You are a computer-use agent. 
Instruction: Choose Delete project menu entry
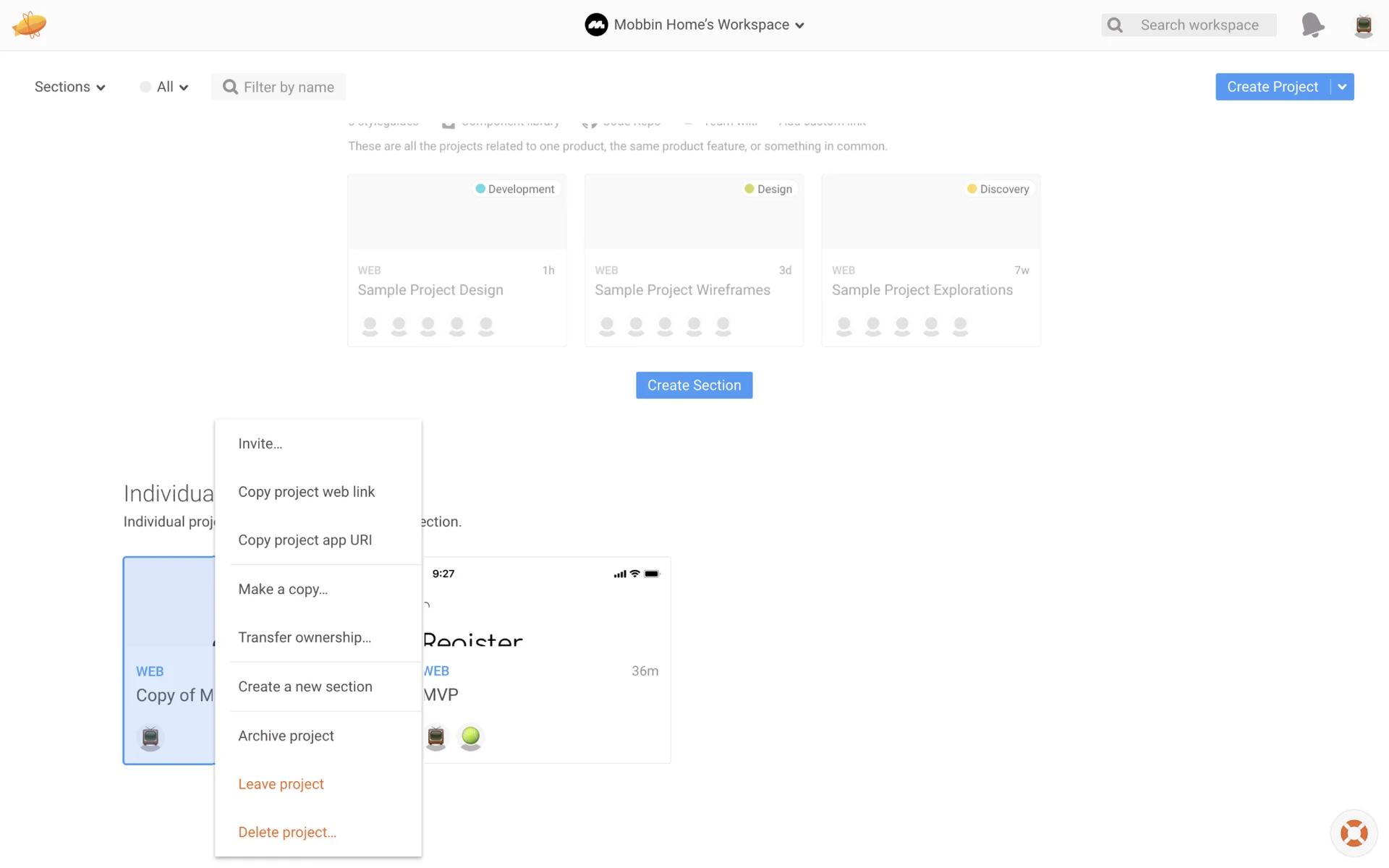pyautogui.click(x=287, y=832)
